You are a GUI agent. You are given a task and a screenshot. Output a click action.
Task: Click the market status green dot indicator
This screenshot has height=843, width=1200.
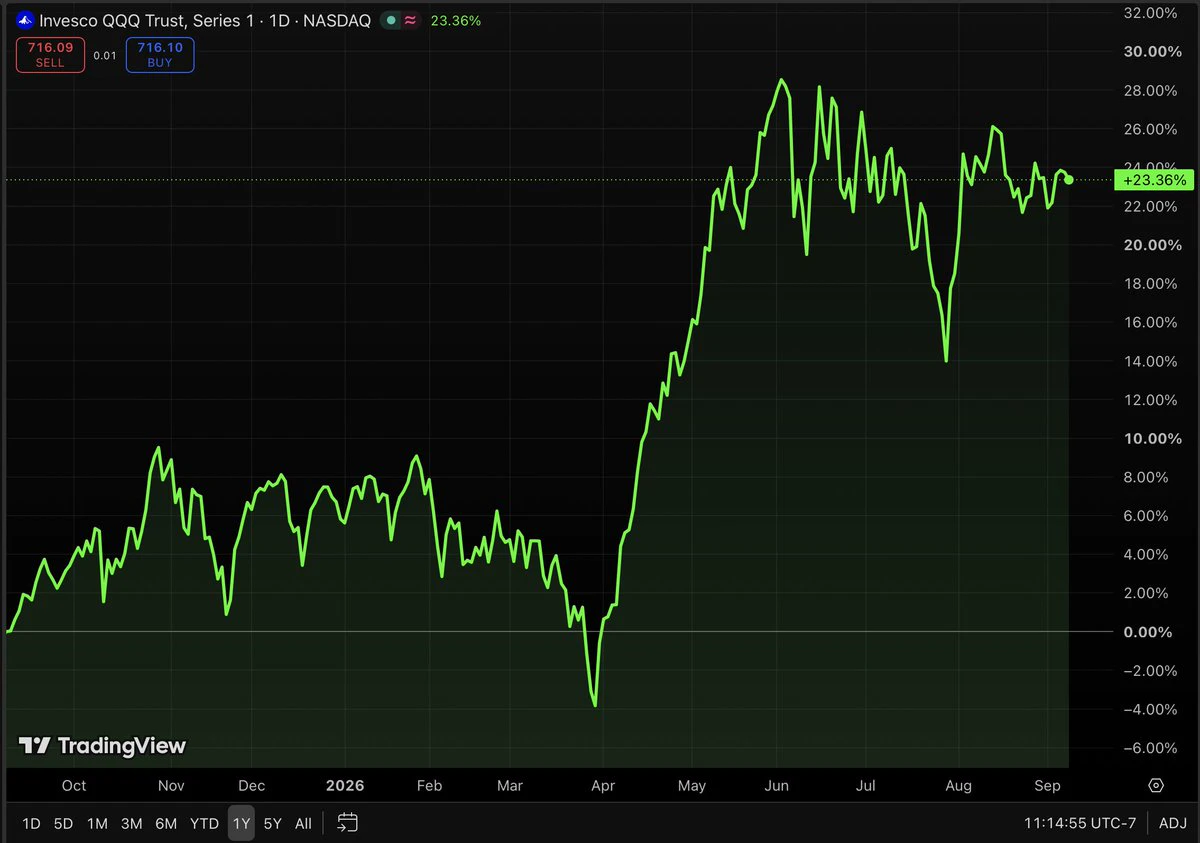click(x=391, y=20)
